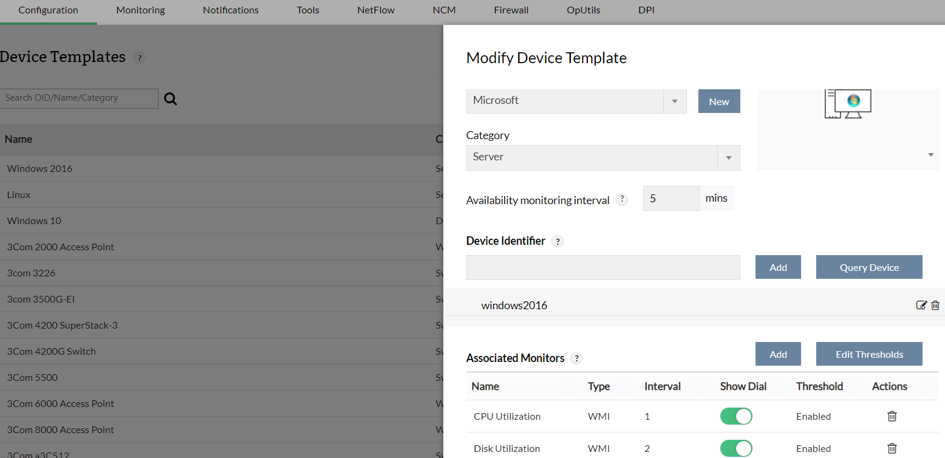Toggle Show Dial for Disk Utilization

click(x=736, y=448)
